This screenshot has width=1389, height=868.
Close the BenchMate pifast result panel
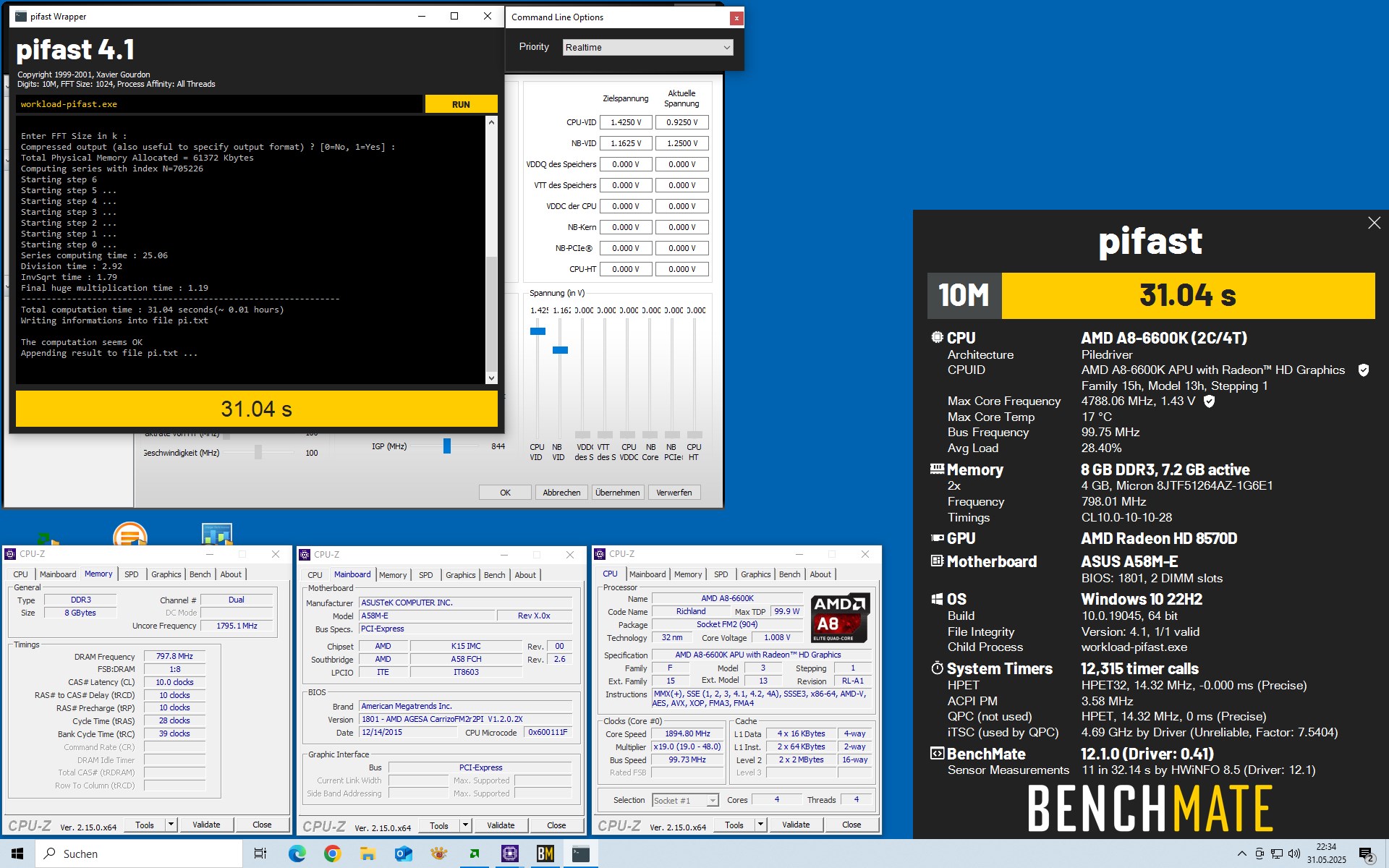pyautogui.click(x=1375, y=223)
